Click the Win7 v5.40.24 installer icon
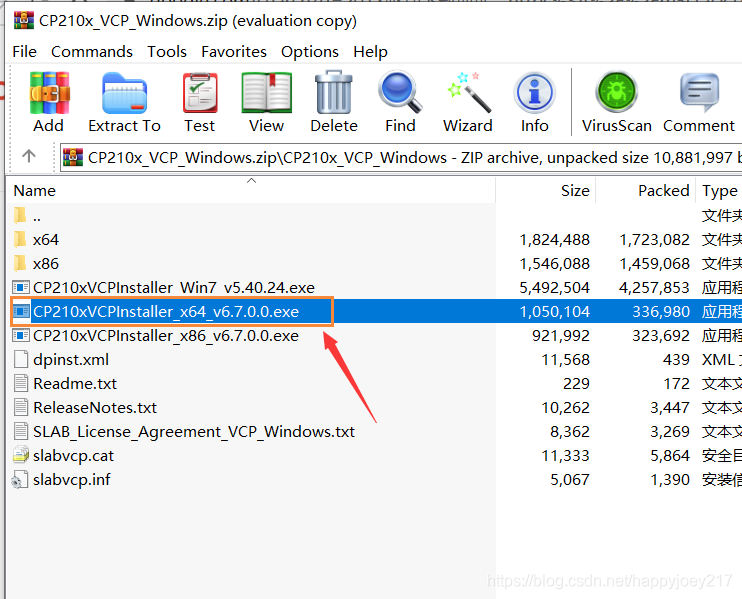 (21, 287)
